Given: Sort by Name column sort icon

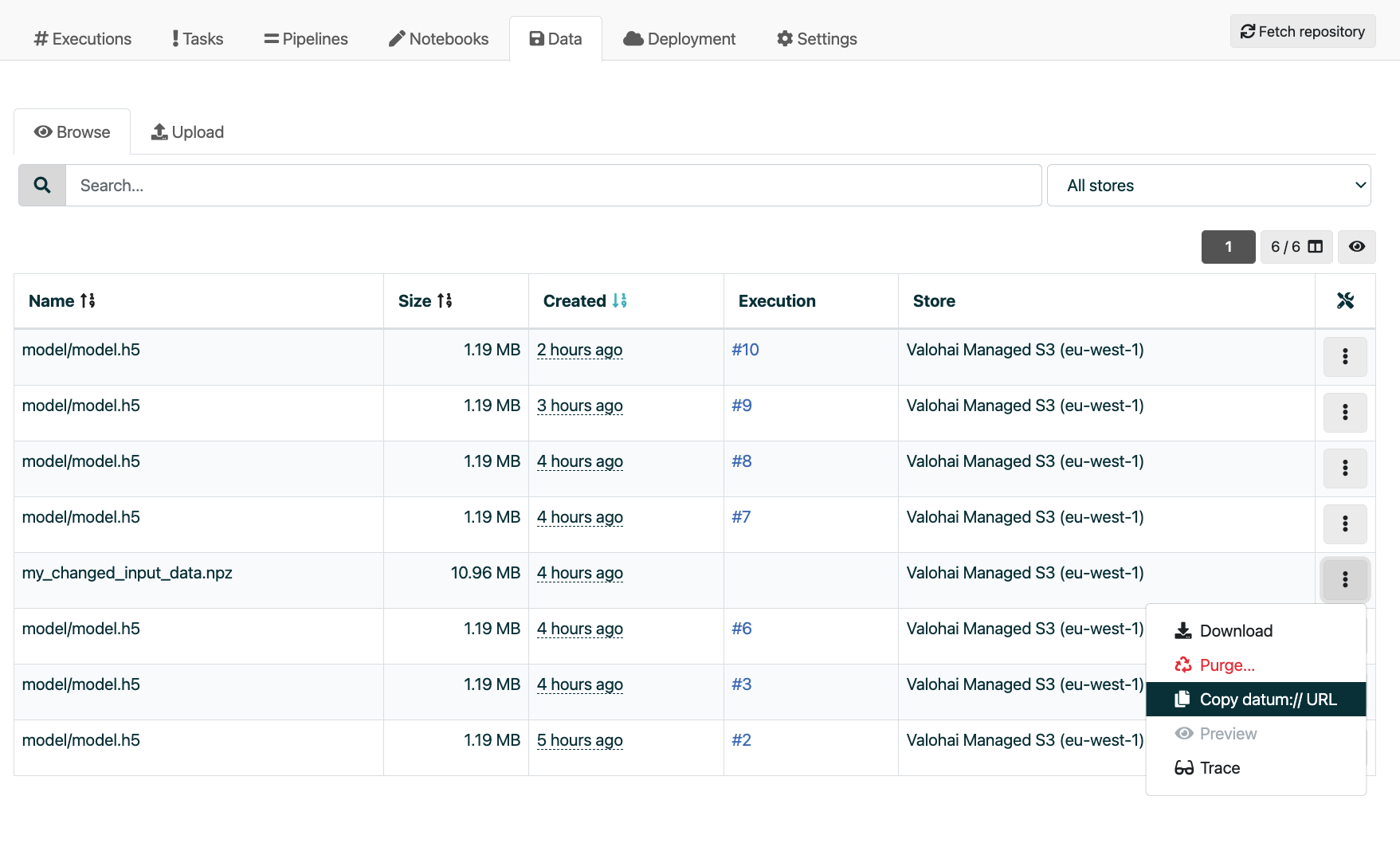Looking at the screenshot, I should click(x=88, y=301).
